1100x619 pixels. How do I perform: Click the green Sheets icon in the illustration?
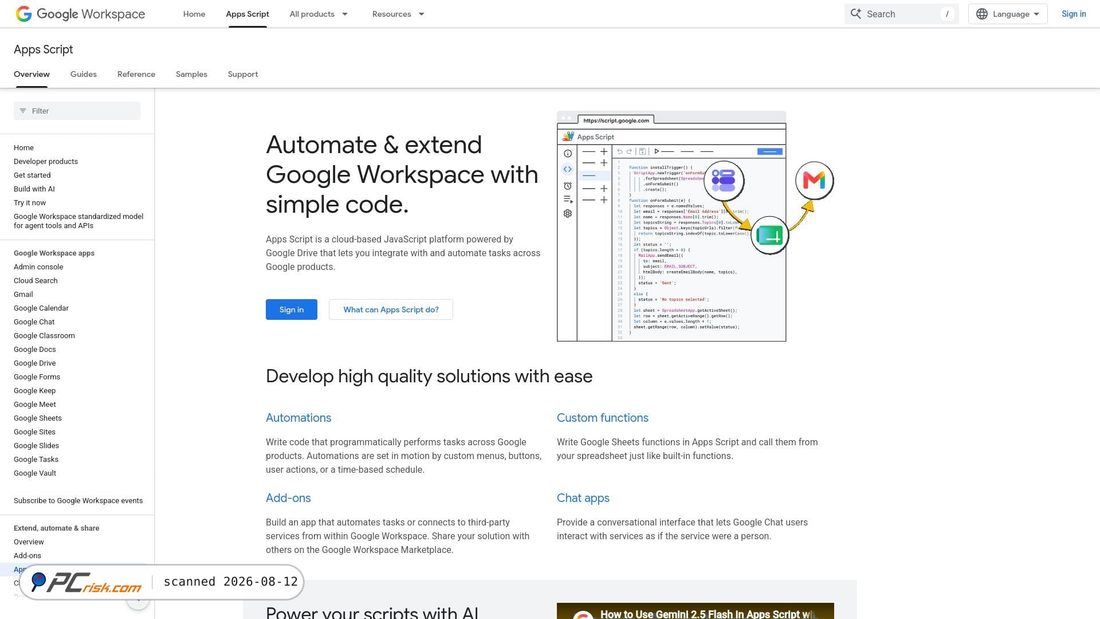pos(770,236)
